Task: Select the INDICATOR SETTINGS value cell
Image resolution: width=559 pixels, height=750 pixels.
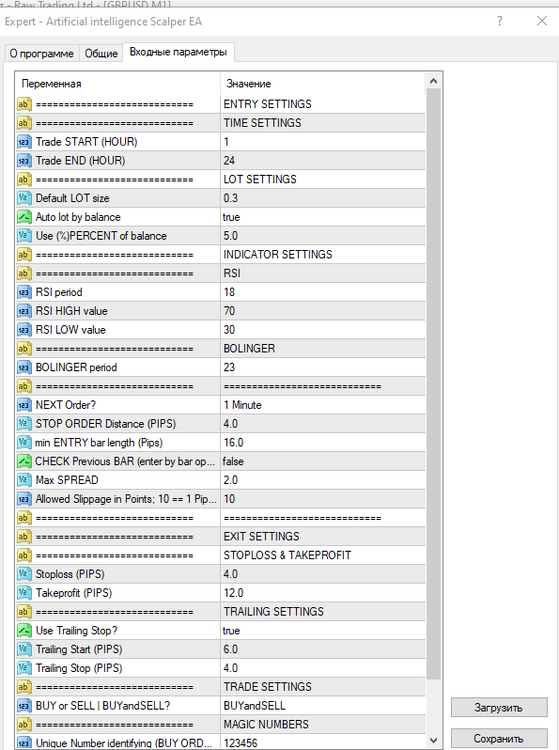Action: 323,254
